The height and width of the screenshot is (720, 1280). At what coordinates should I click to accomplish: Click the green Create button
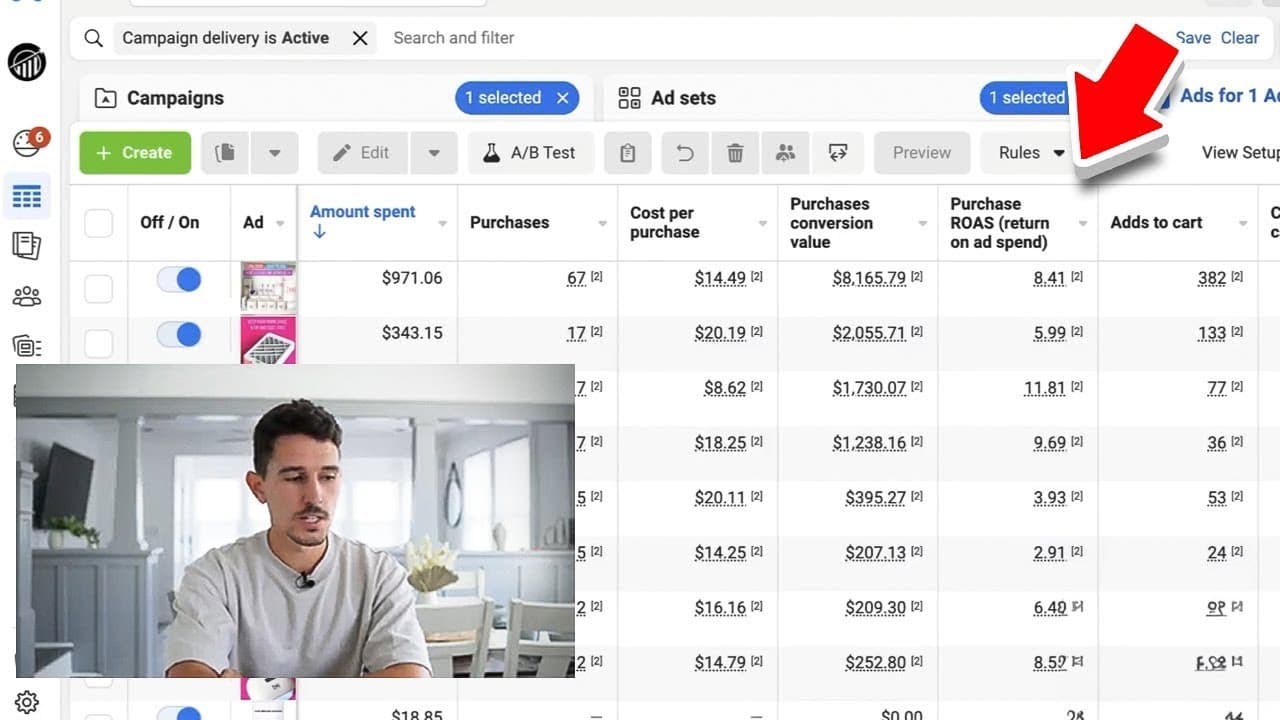pyautogui.click(x=135, y=153)
